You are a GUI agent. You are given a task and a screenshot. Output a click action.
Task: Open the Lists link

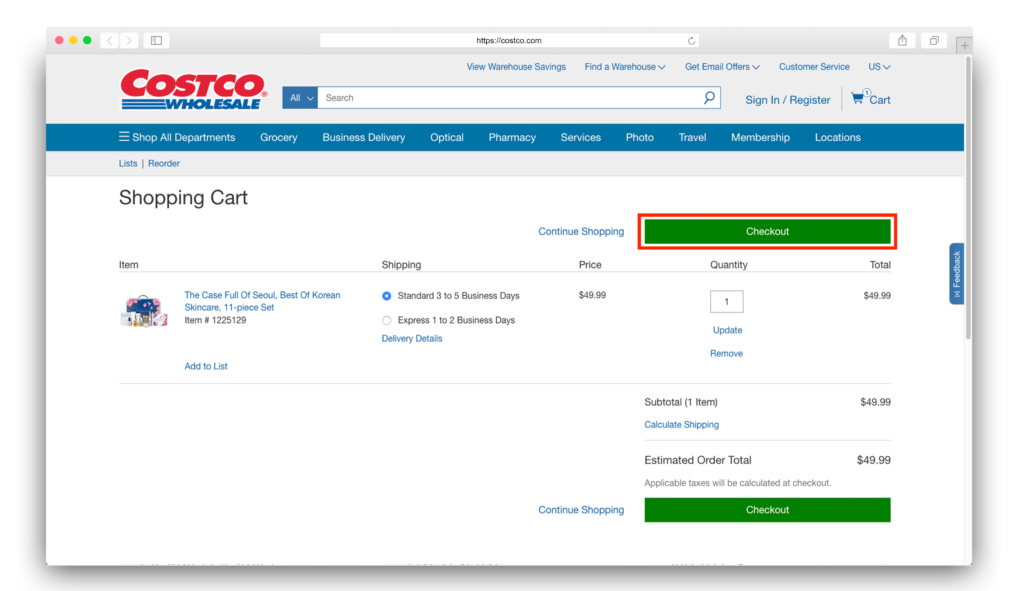[128, 163]
